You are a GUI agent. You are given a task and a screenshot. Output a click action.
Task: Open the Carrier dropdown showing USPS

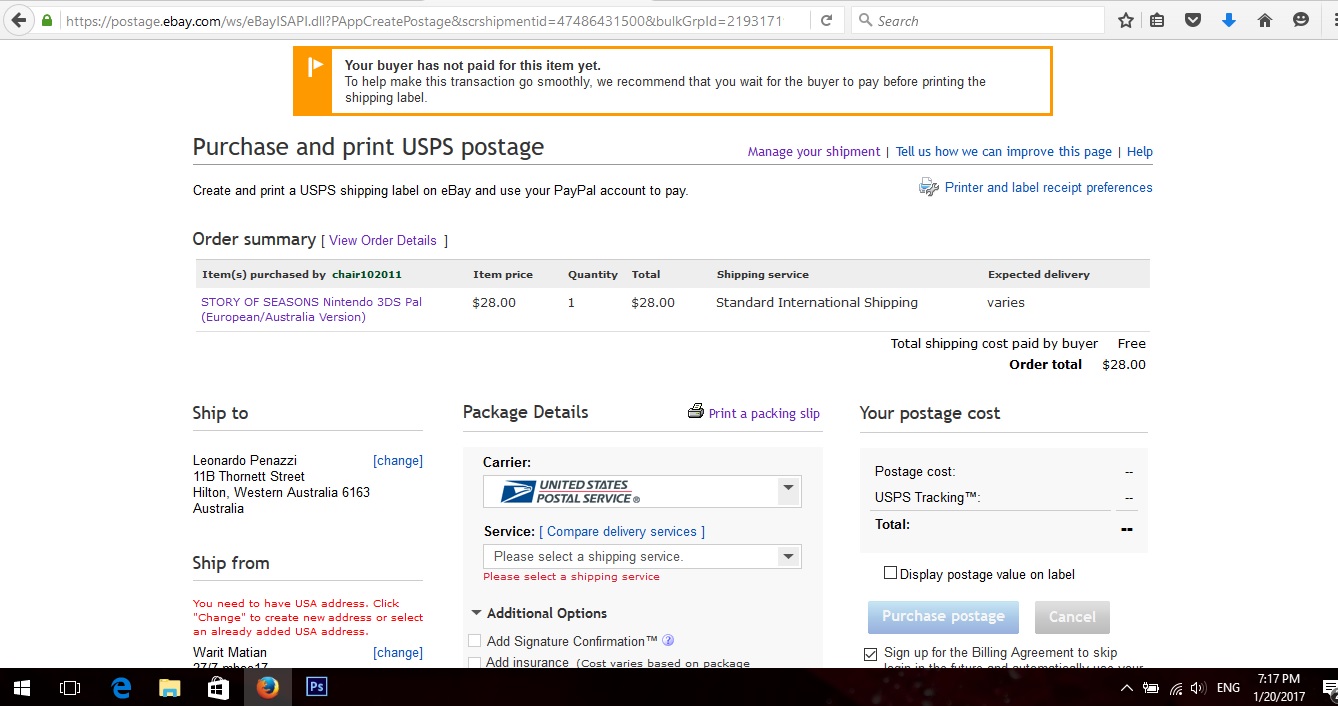[642, 491]
